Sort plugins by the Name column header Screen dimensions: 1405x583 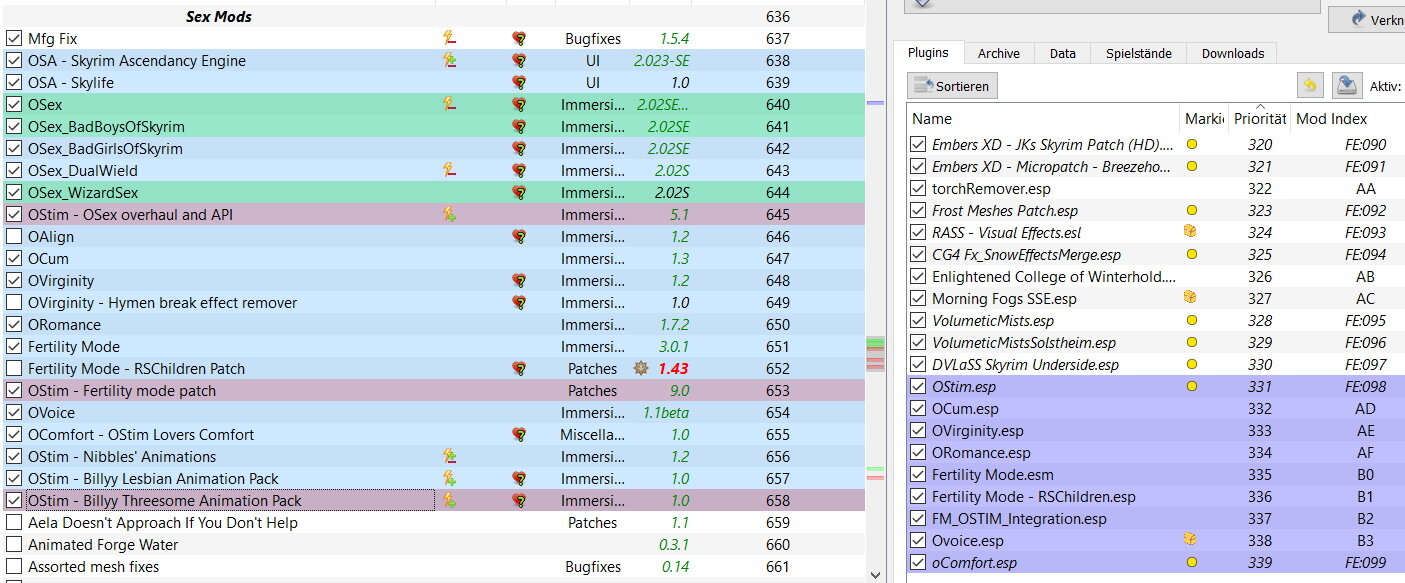click(1043, 119)
